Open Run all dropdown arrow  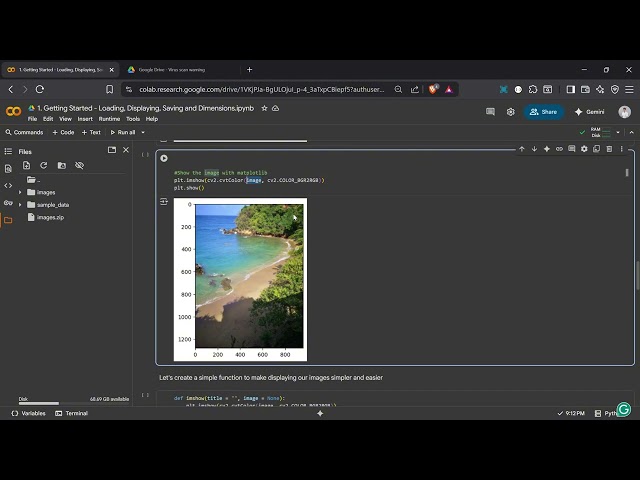(143, 132)
